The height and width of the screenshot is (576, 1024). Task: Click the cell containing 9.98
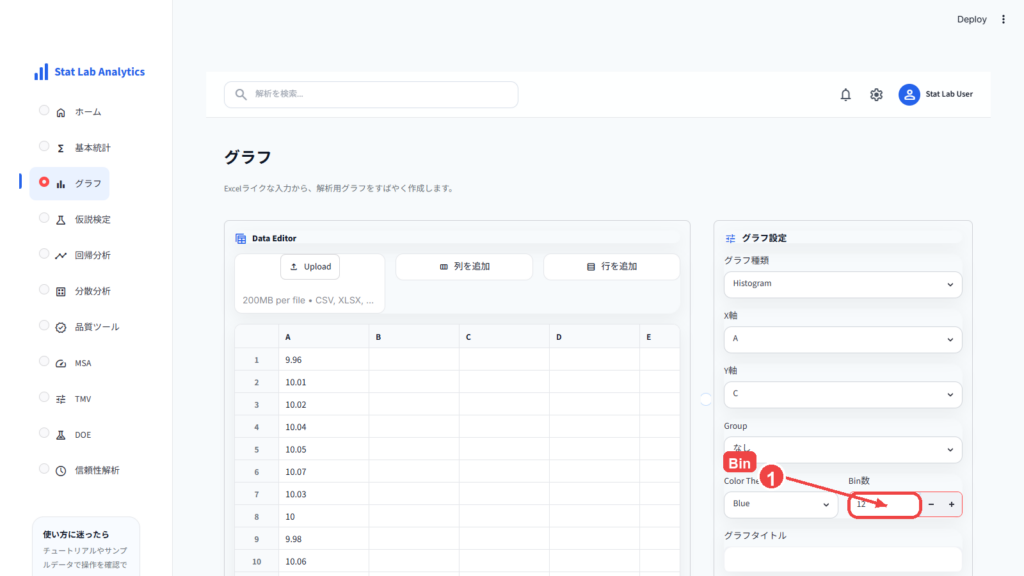click(323, 539)
